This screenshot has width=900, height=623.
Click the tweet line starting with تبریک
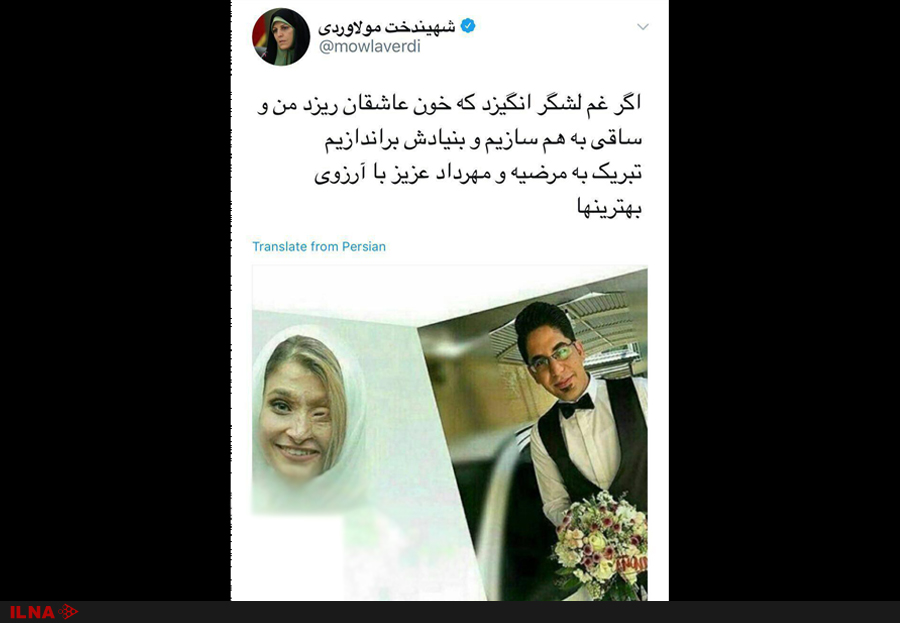(x=478, y=174)
